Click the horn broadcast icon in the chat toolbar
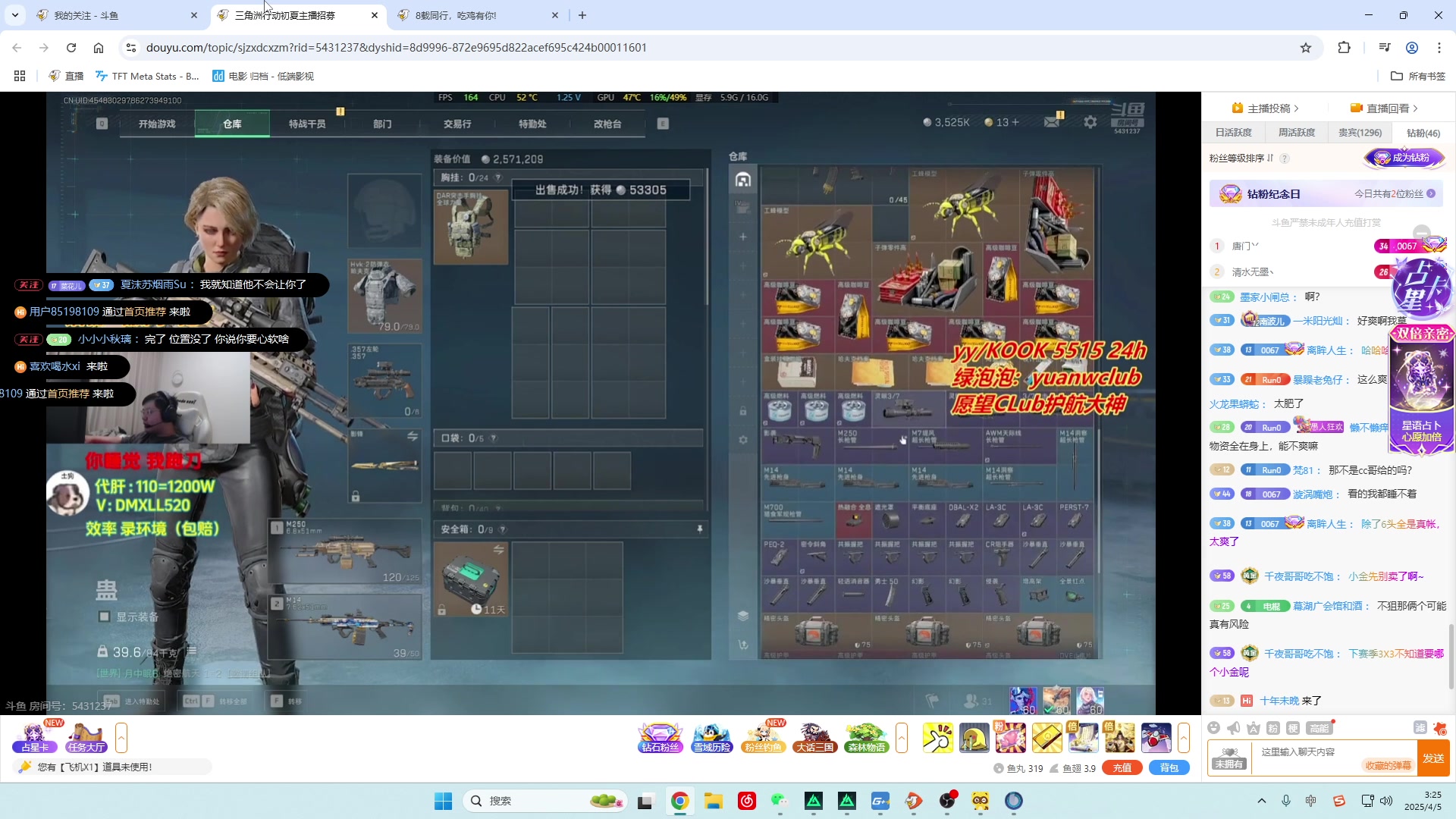Viewport: 1456px width, 819px height. coord(1234,728)
